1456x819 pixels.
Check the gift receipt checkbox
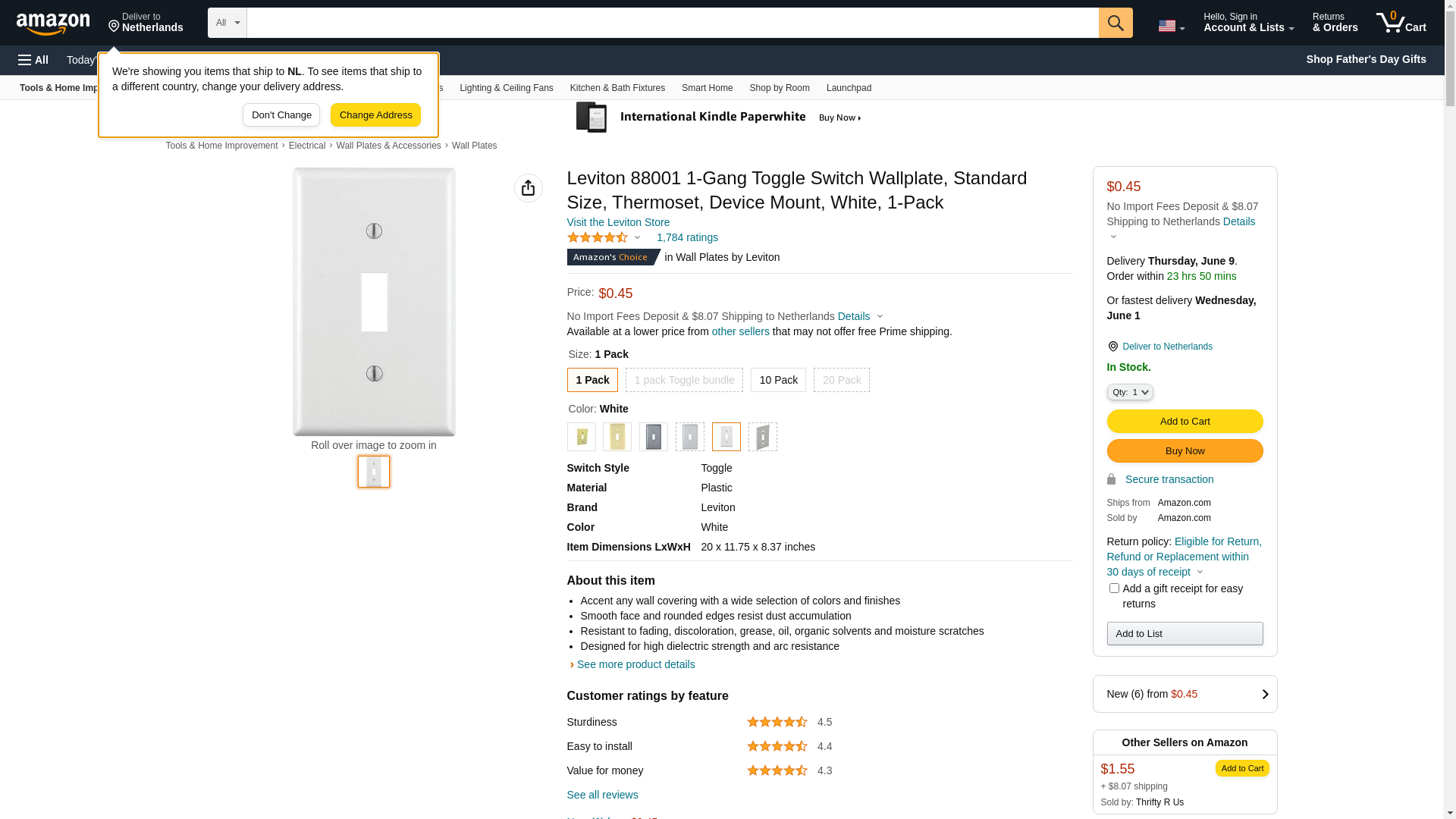click(x=1114, y=588)
